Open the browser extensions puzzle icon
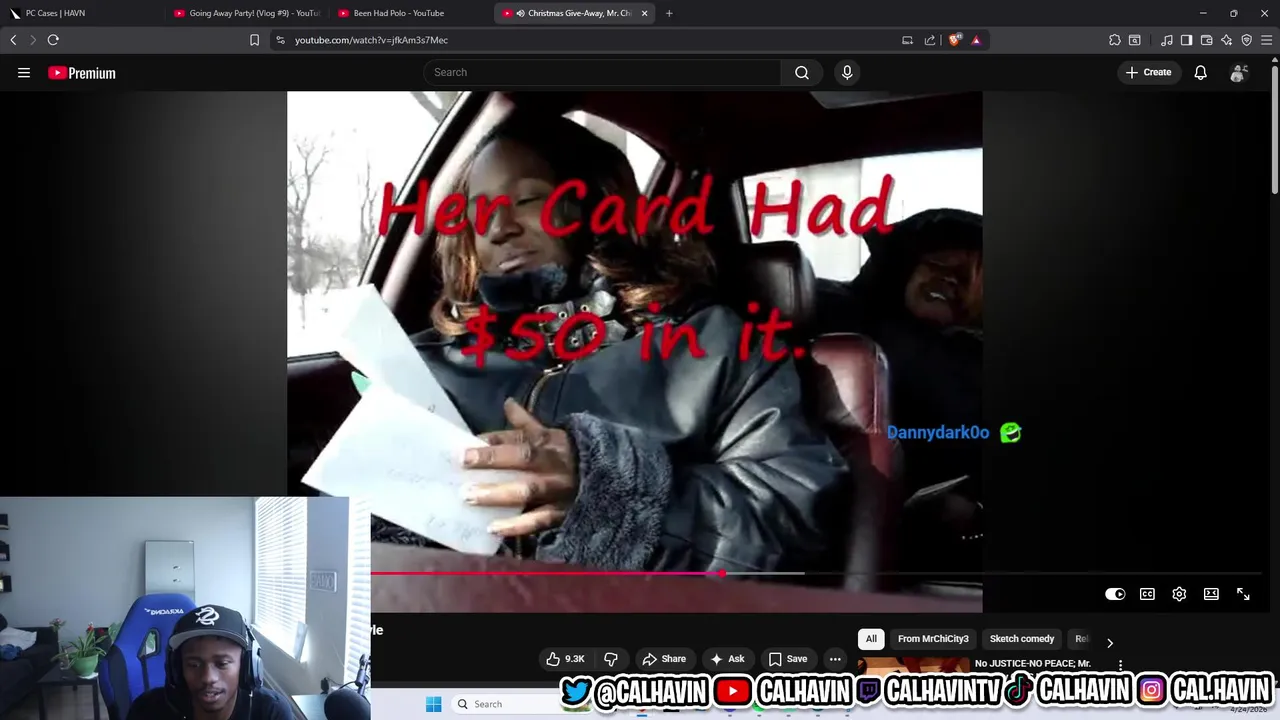 [x=1115, y=40]
